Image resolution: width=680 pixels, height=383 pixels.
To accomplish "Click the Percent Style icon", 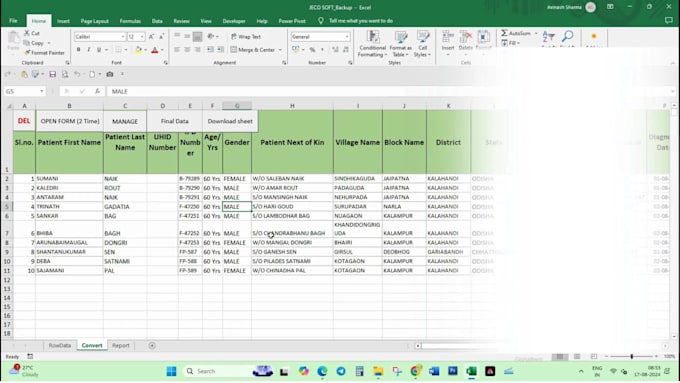I will pos(312,50).
